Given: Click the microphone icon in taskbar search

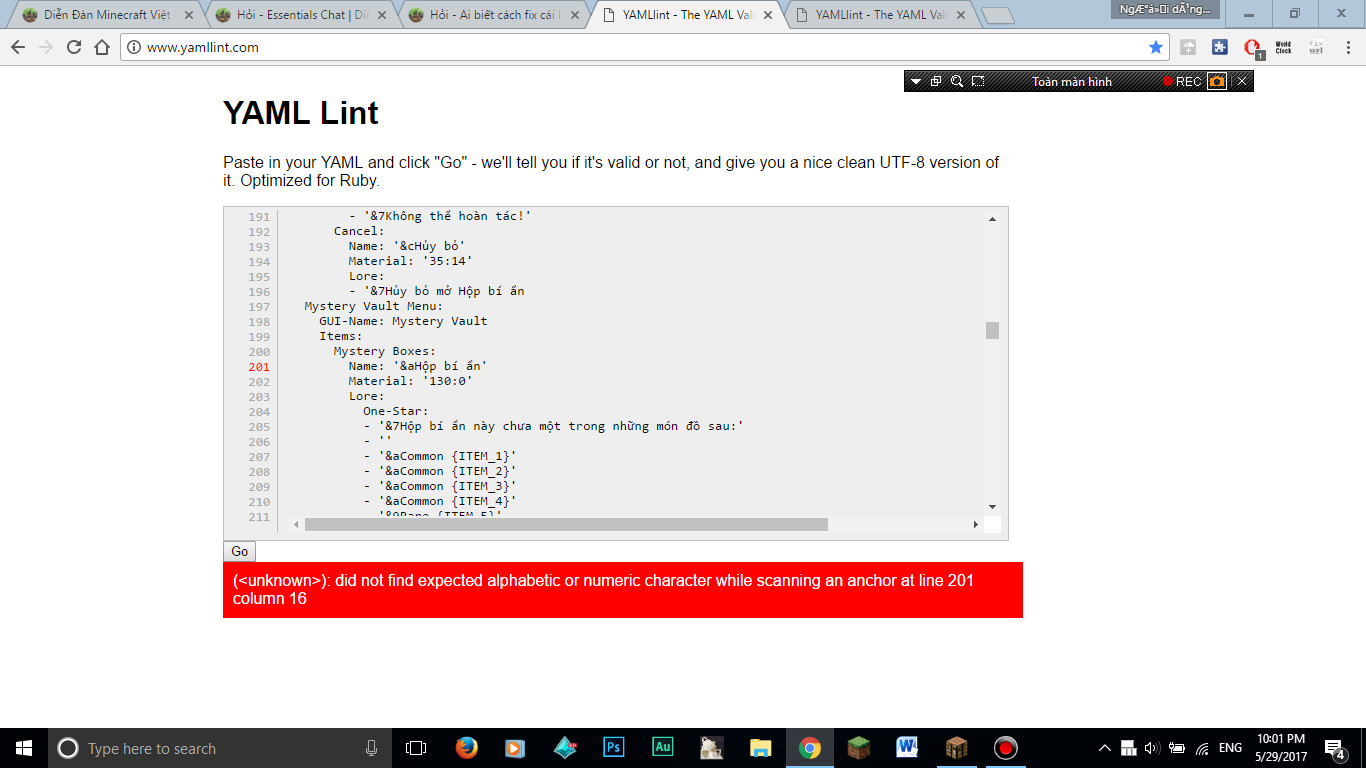Looking at the screenshot, I should (371, 748).
